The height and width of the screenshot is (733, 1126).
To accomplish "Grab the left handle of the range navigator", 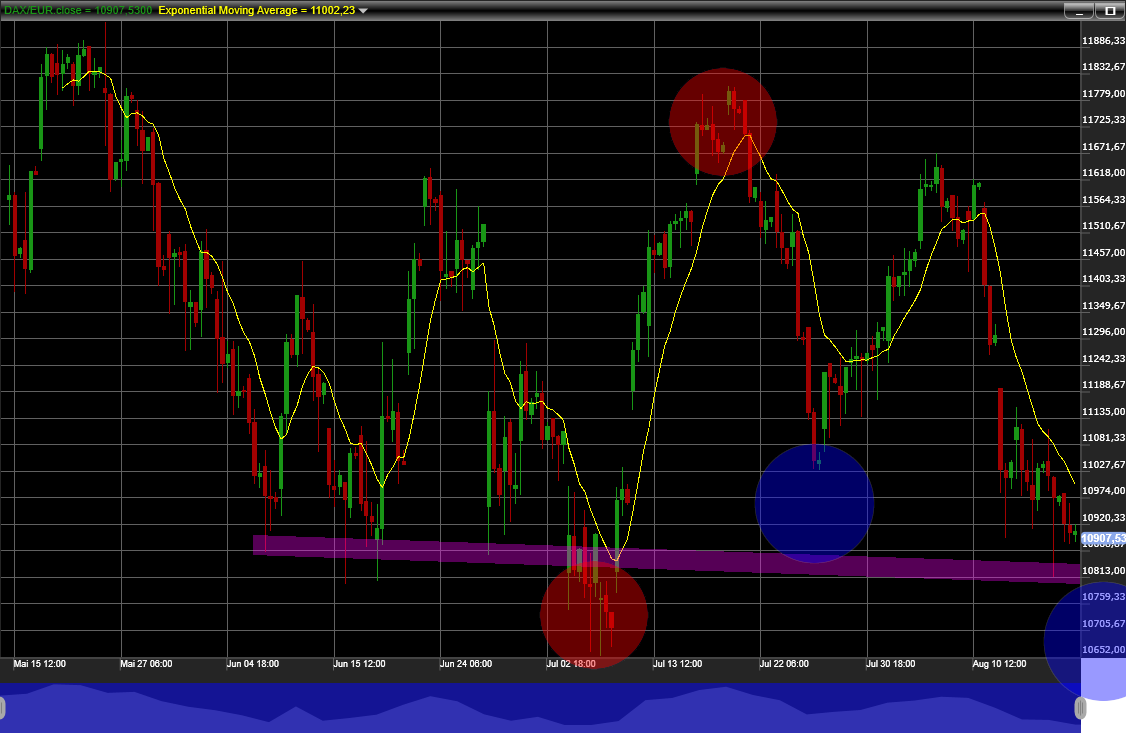I will (x=2, y=709).
